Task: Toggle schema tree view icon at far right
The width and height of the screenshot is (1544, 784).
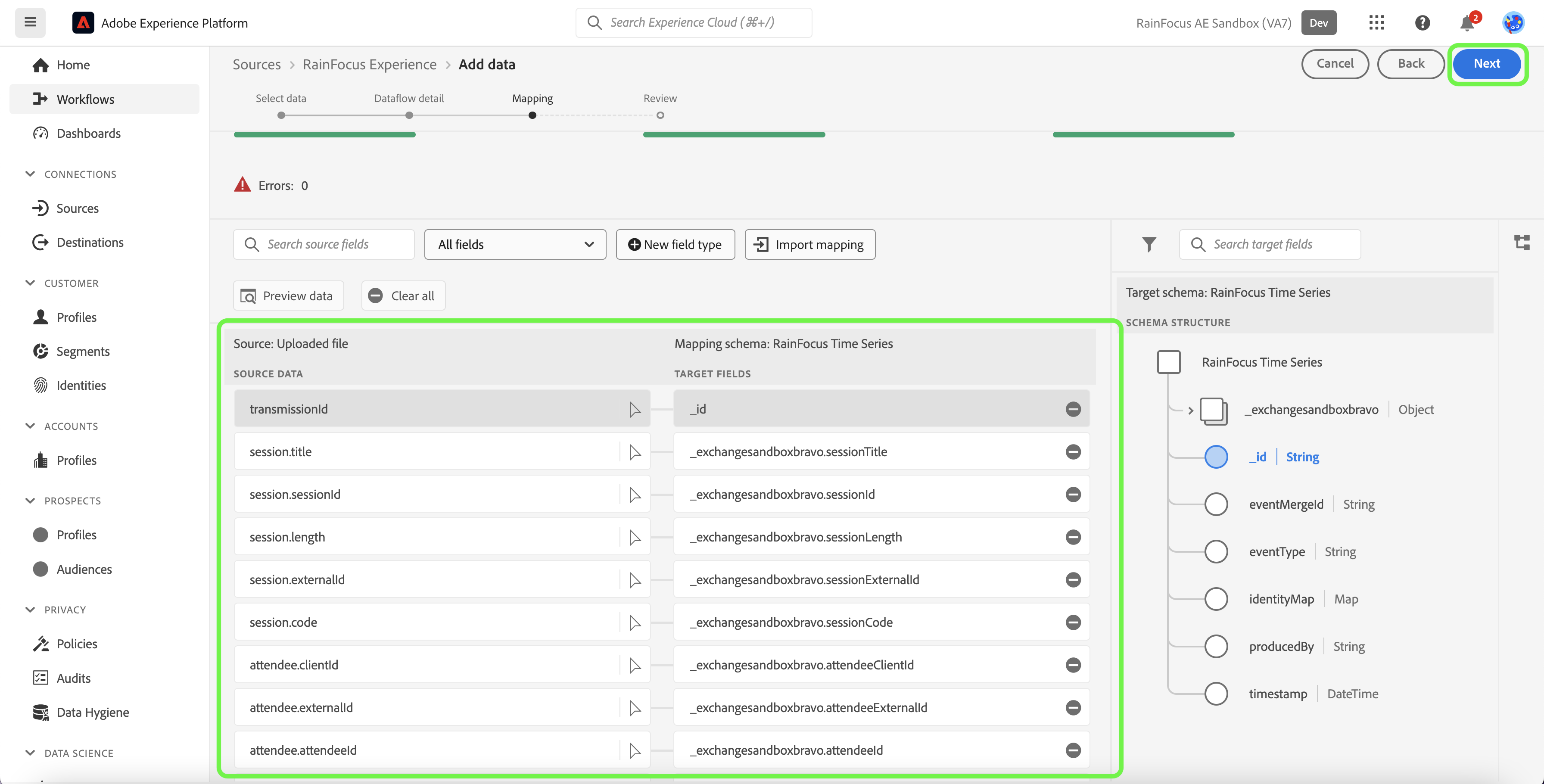Action: point(1522,242)
